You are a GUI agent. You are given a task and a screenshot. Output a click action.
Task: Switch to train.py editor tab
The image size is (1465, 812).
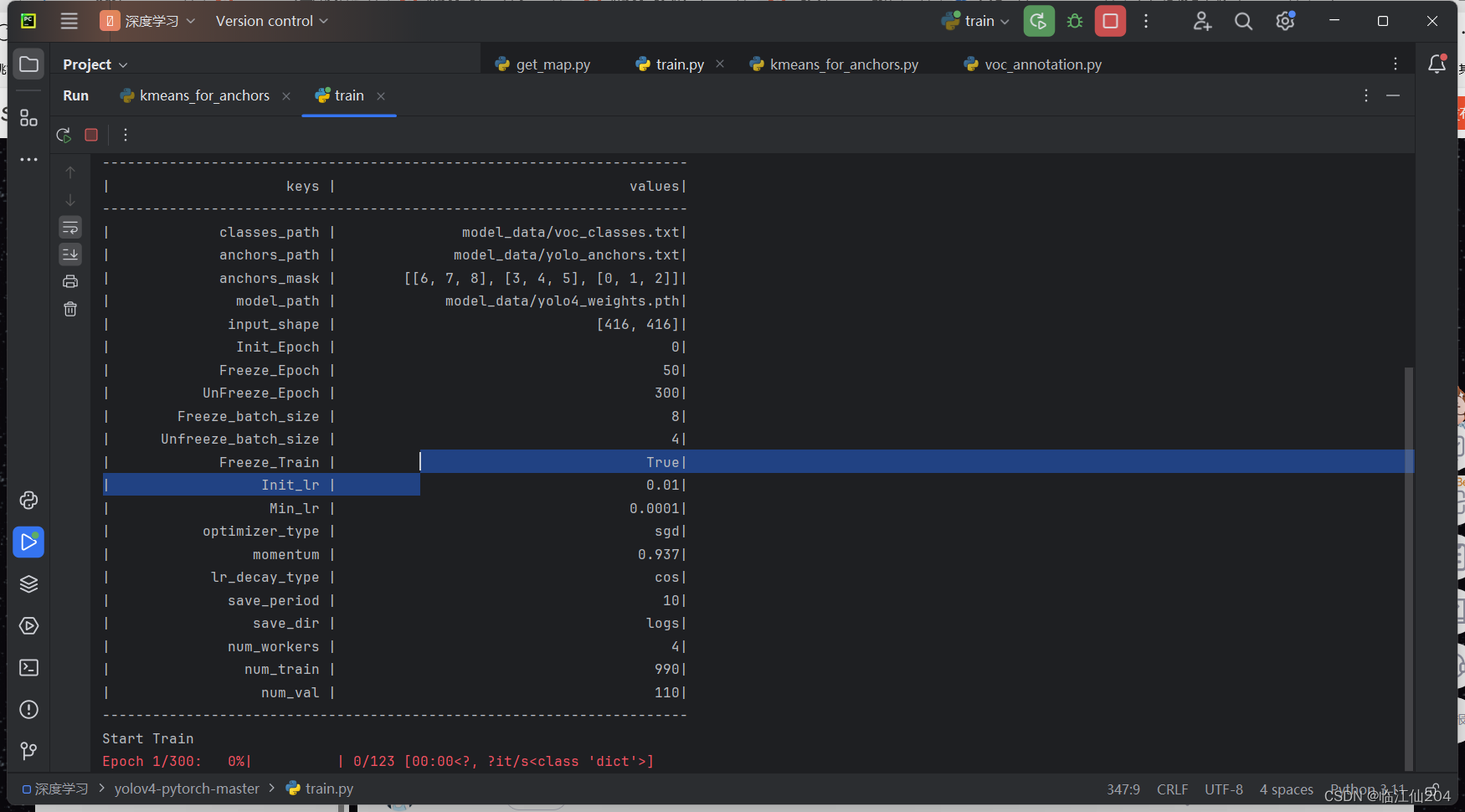pyautogui.click(x=670, y=64)
